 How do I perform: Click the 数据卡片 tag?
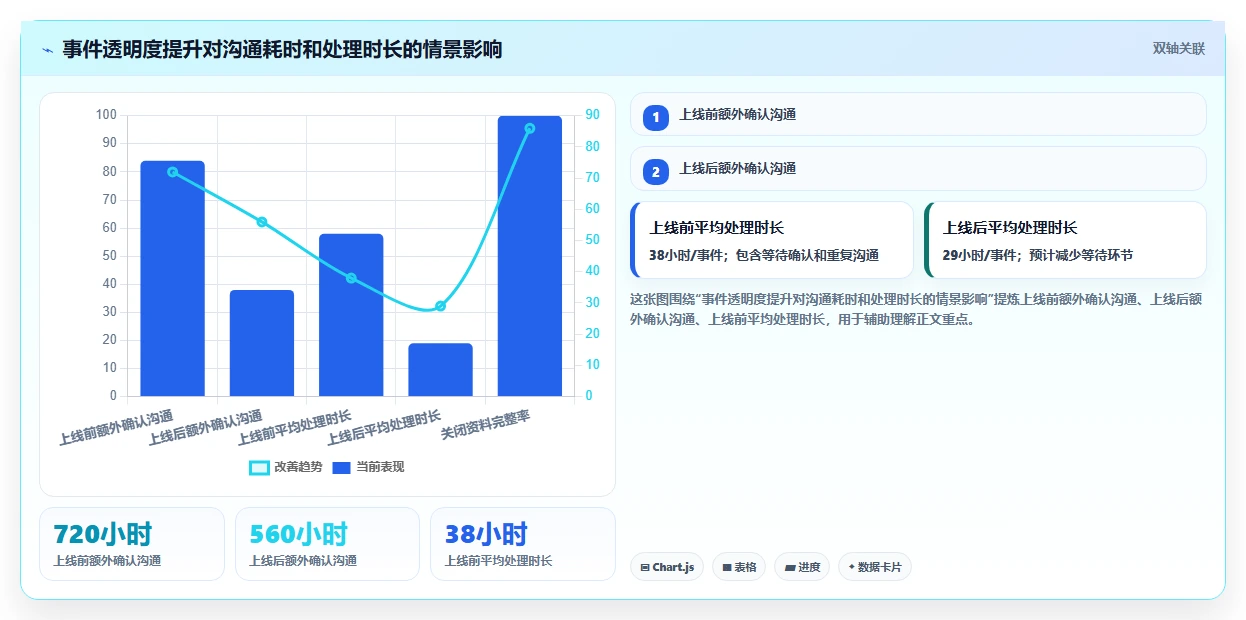(x=875, y=567)
